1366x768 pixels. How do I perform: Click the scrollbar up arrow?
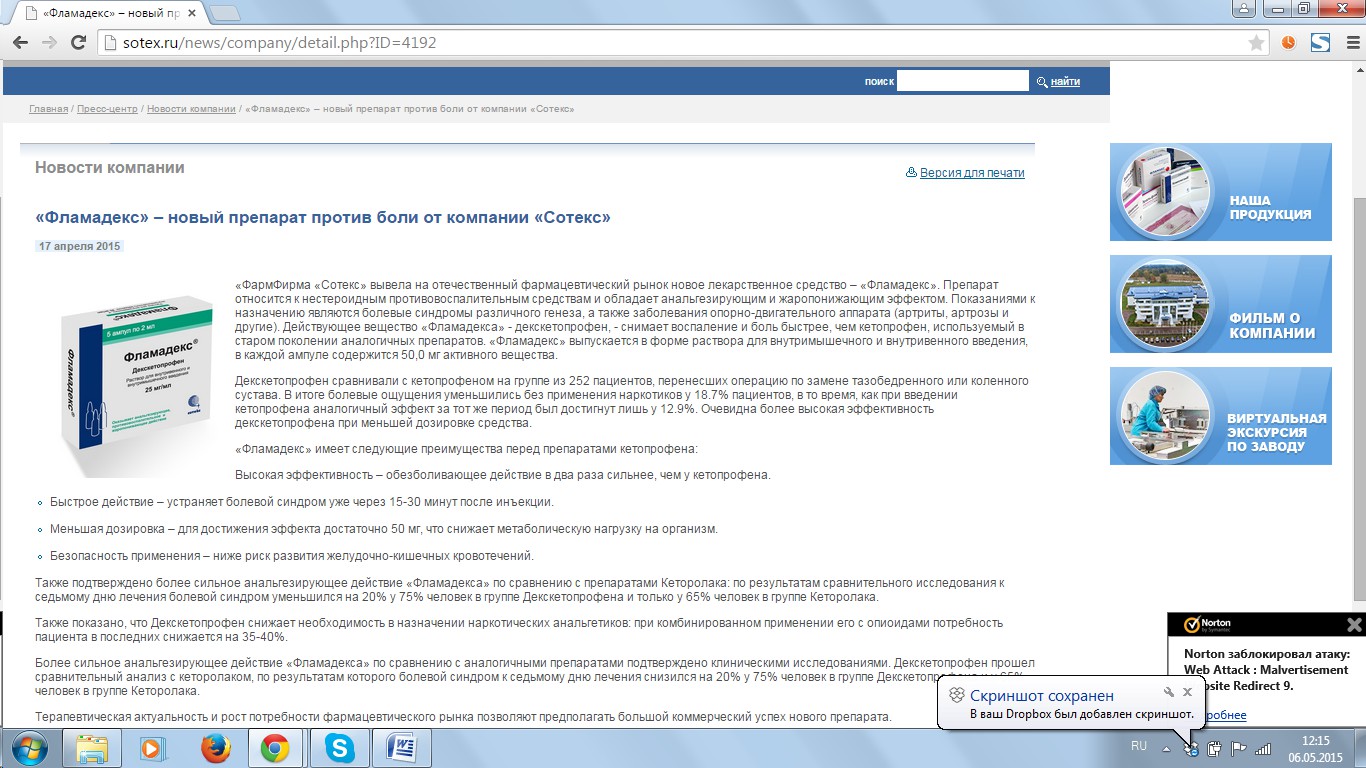1358,70
